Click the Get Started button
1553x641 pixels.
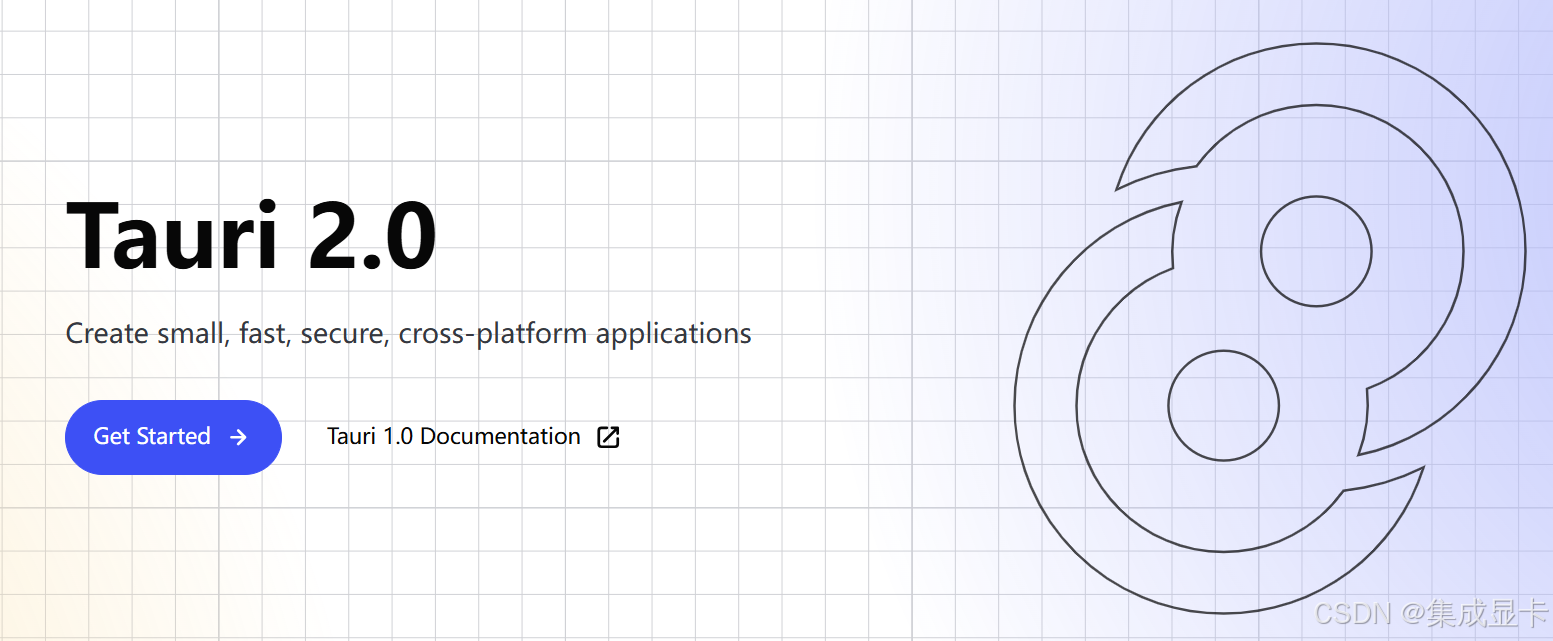(173, 437)
